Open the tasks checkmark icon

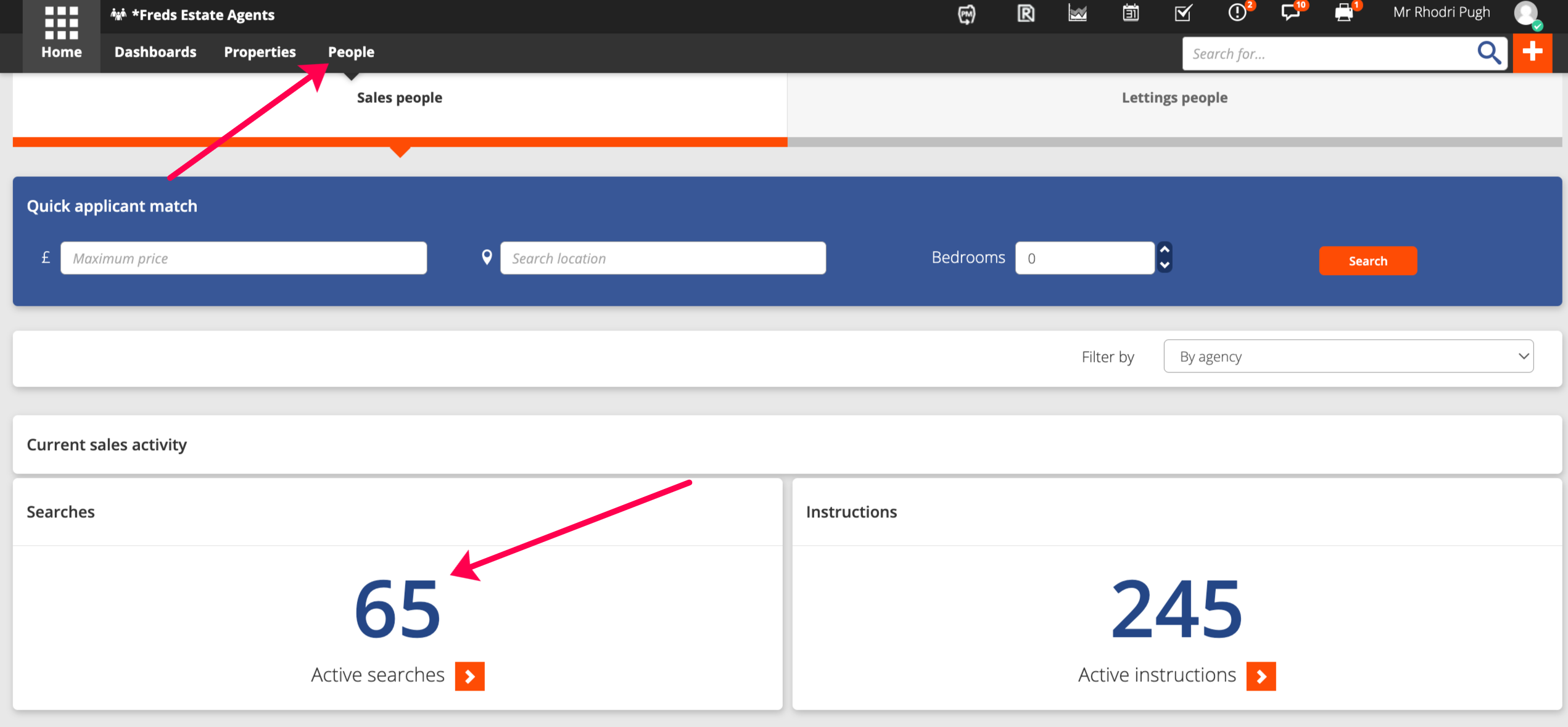click(x=1184, y=13)
